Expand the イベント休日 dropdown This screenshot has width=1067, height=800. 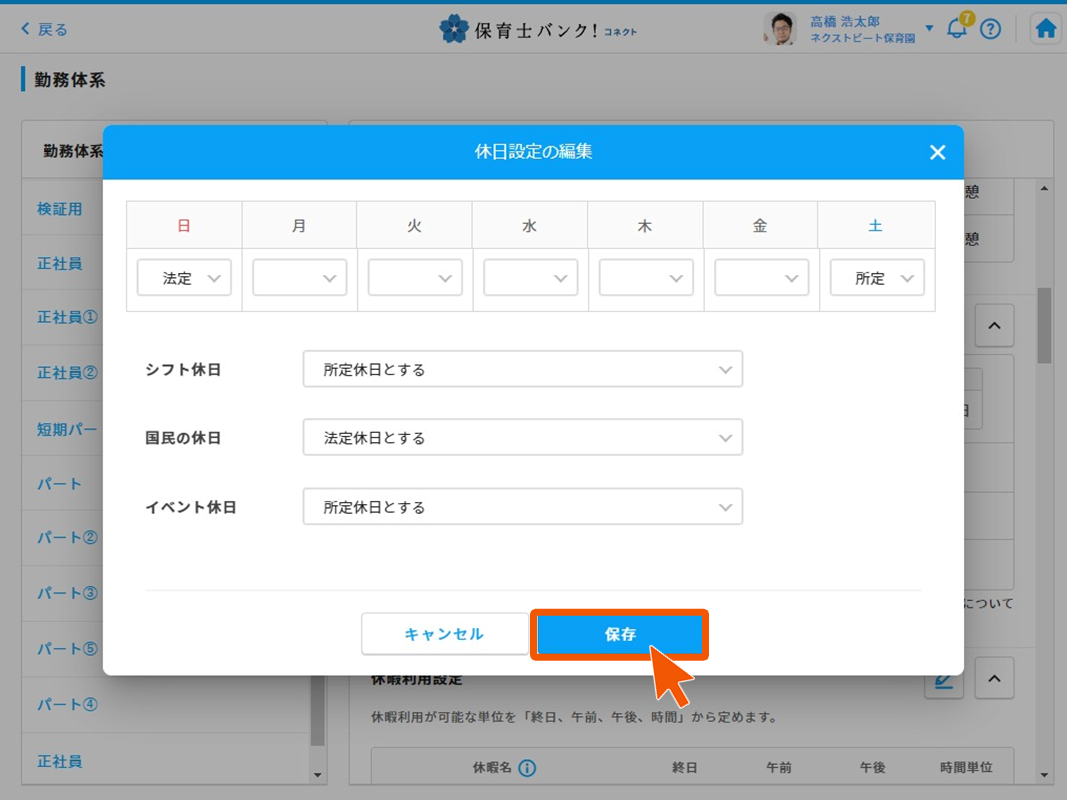pyautogui.click(x=522, y=507)
